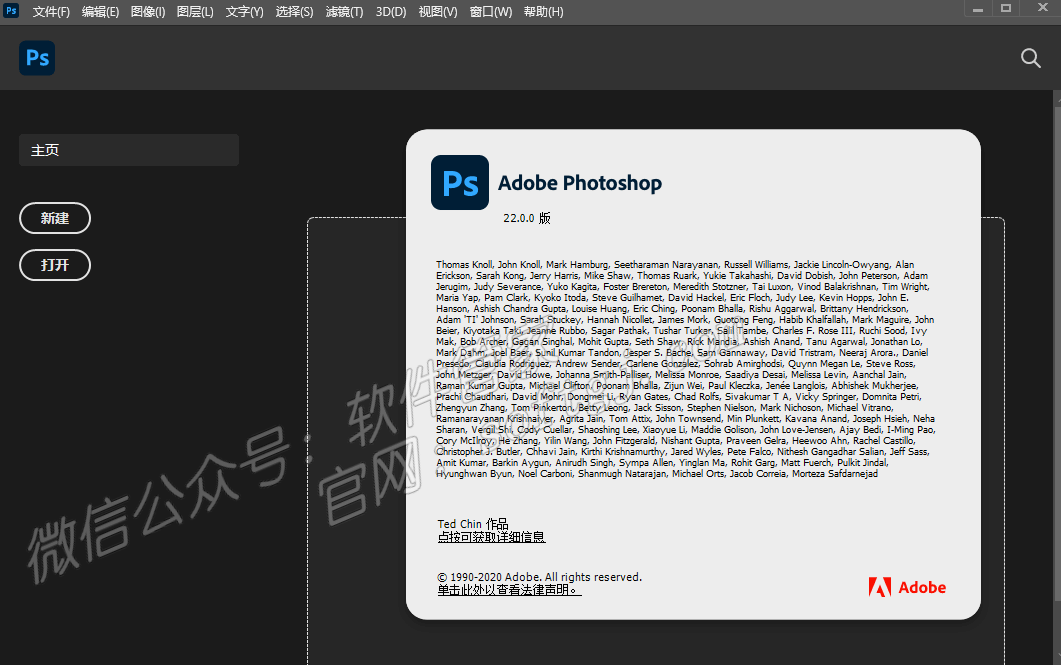The height and width of the screenshot is (665, 1061).
Task: Open the 图层(L) menu
Action: pyautogui.click(x=195, y=12)
